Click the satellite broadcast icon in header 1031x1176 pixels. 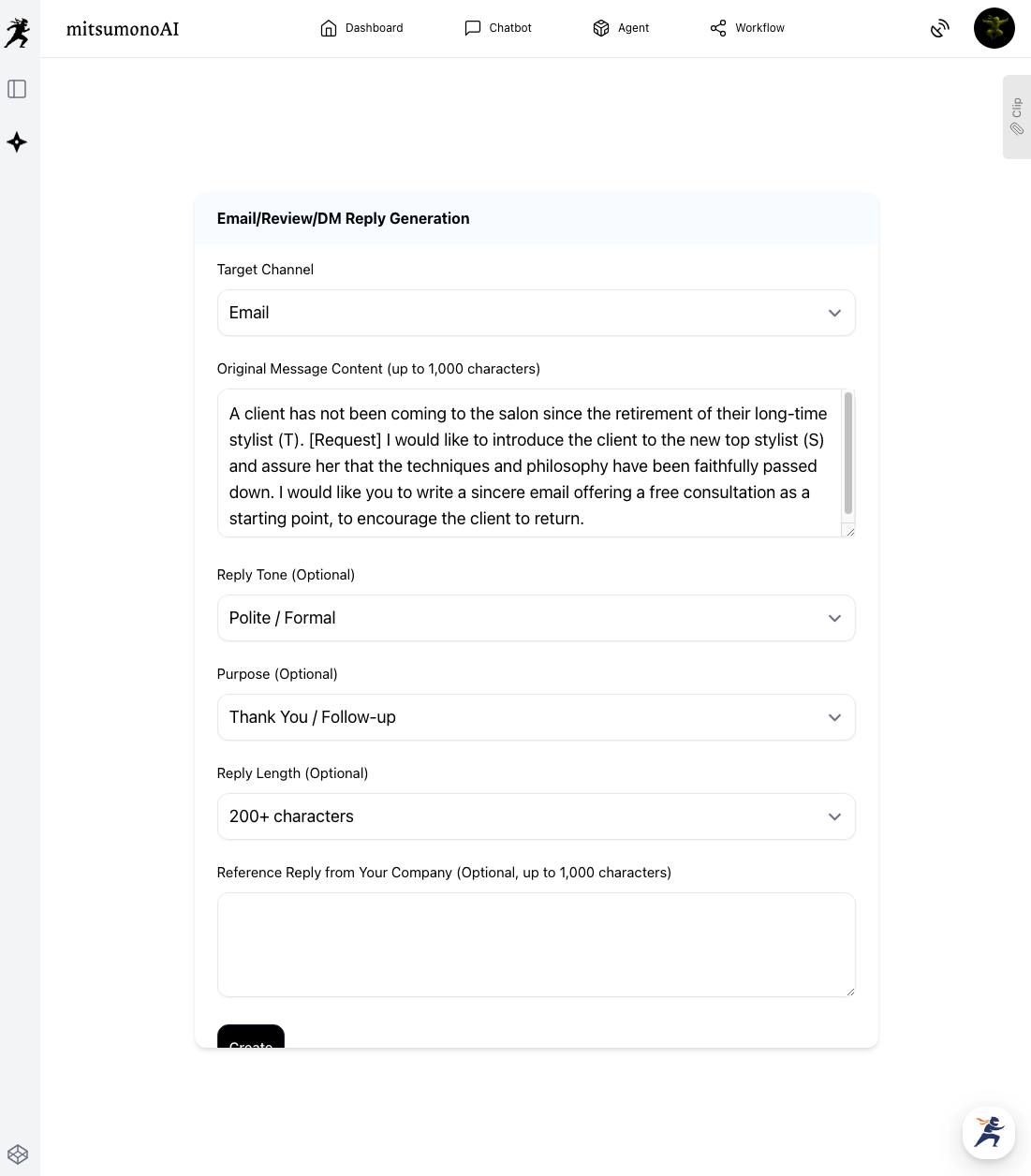coord(939,29)
